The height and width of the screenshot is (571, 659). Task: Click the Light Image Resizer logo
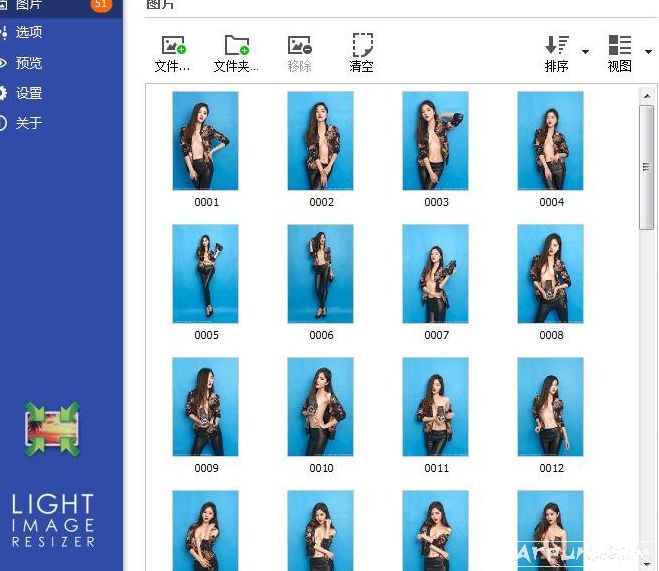coord(53,430)
